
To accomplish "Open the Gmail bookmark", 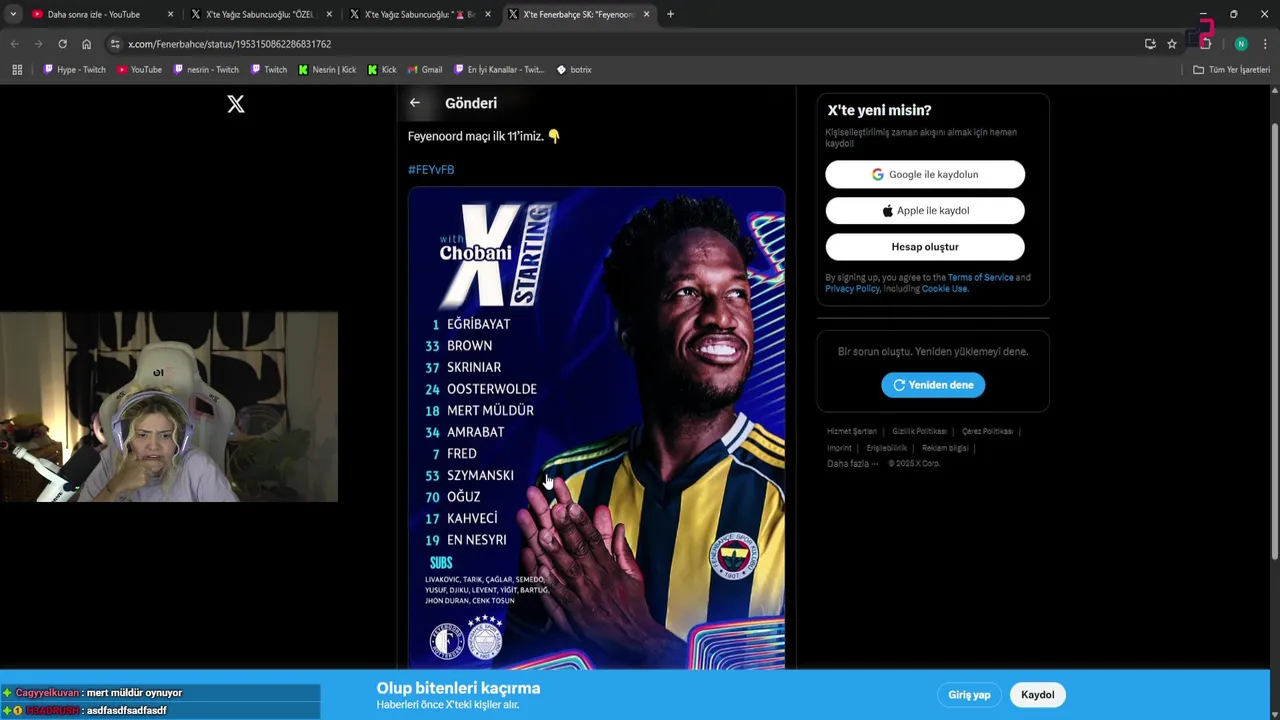I will pyautogui.click(x=425, y=70).
